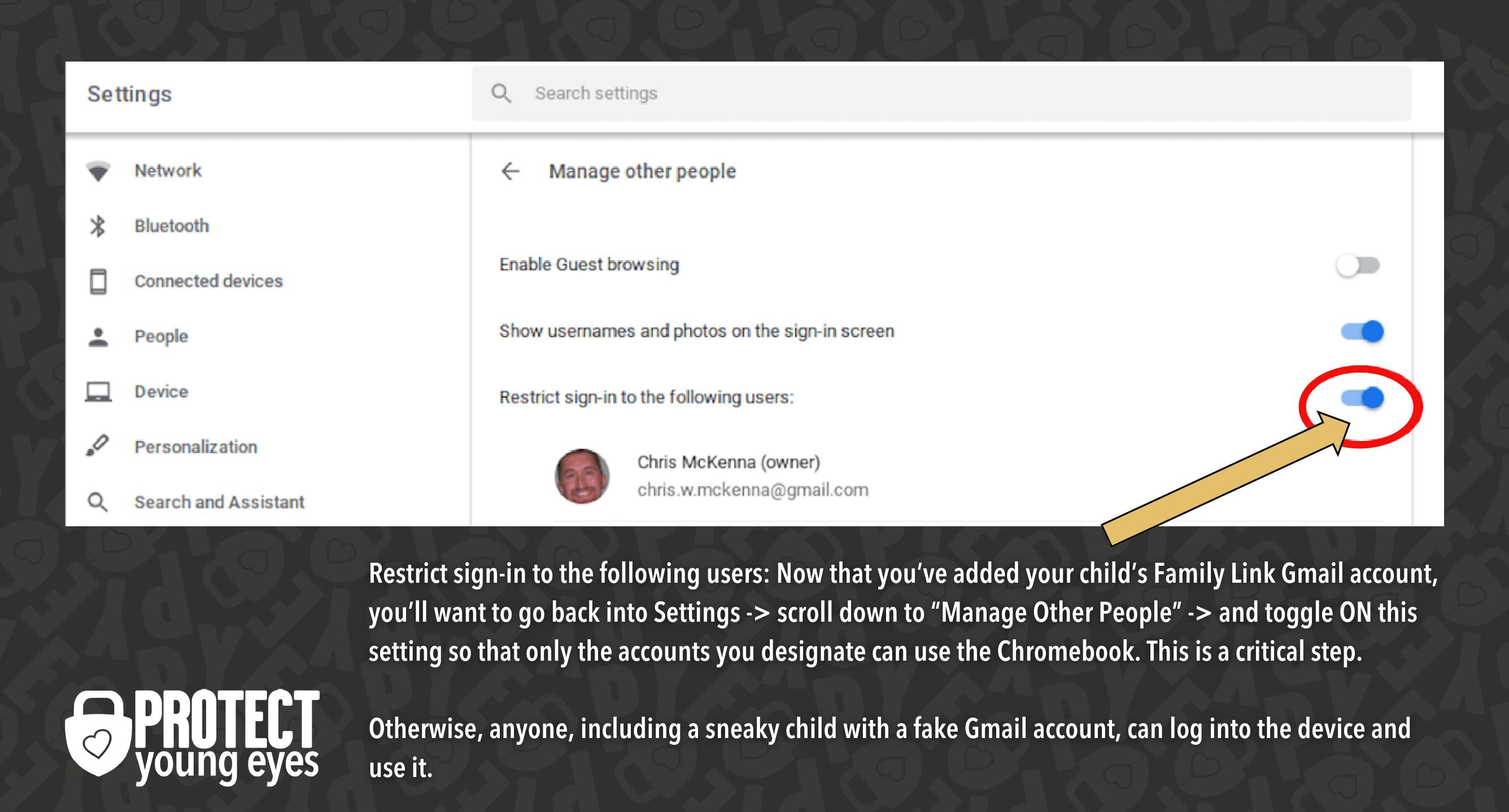
Task: Click the Chris McKenna (owner) name
Action: pos(729,462)
